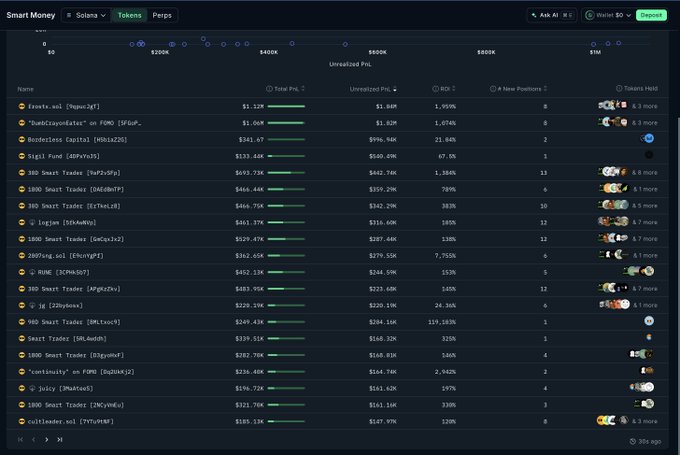This screenshot has width=680, height=455.
Task: Open RUNE's held token icons
Action: pyautogui.click(x=639, y=271)
